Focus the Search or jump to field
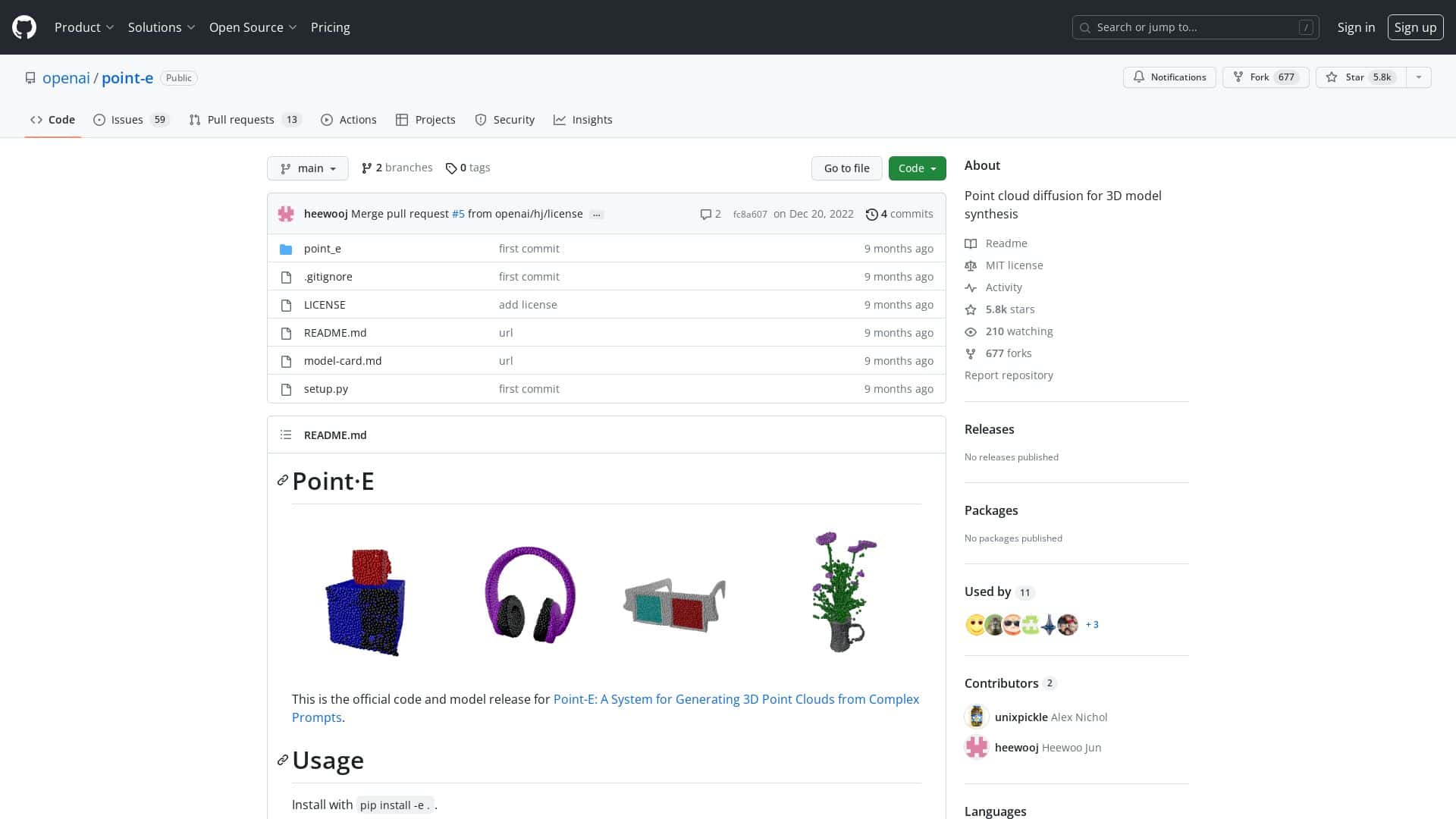Image resolution: width=1456 pixels, height=819 pixels. [x=1195, y=27]
